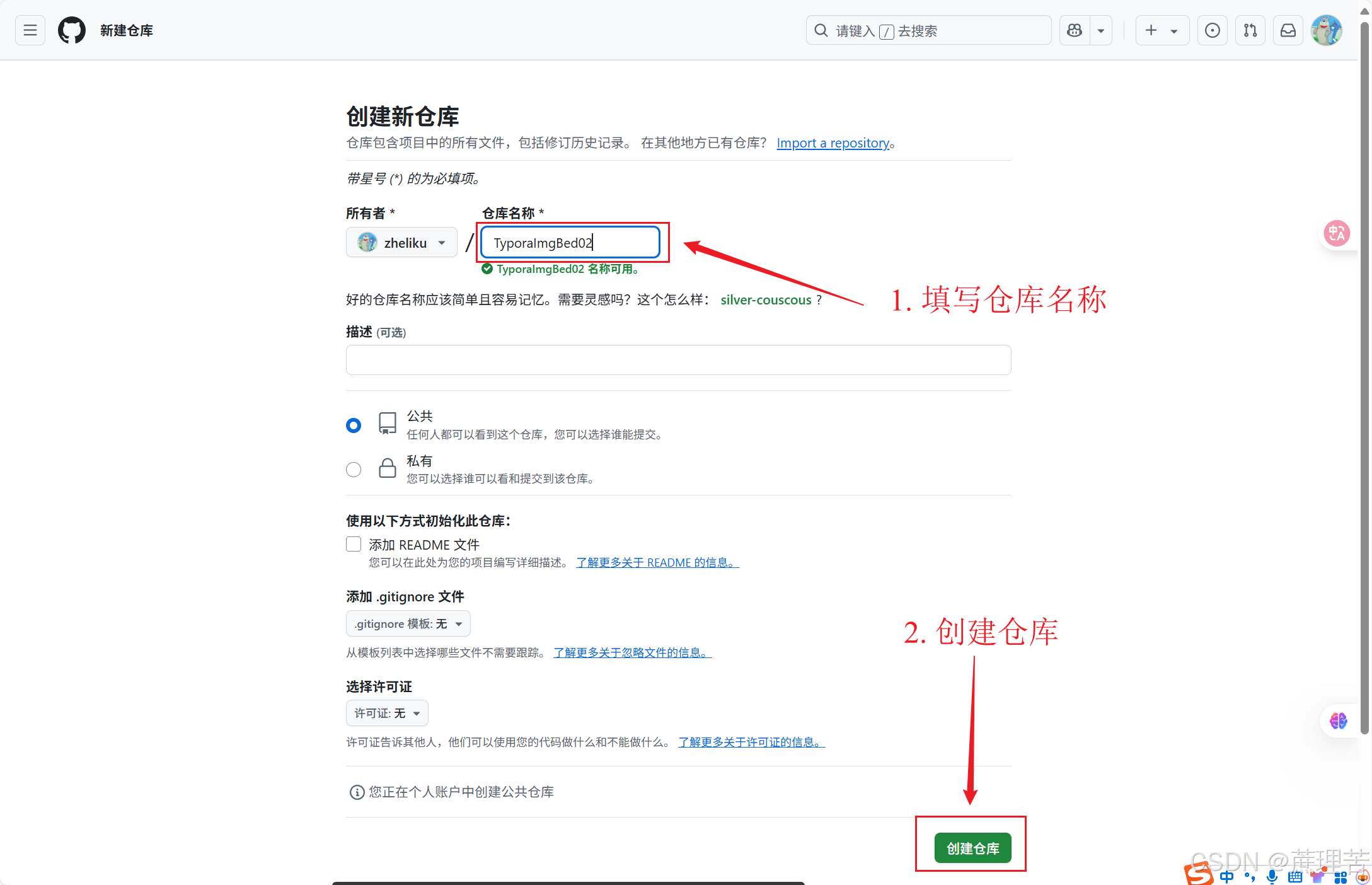The width and height of the screenshot is (1372, 885).
Task: Open the pull requests icon
Action: click(x=1250, y=30)
